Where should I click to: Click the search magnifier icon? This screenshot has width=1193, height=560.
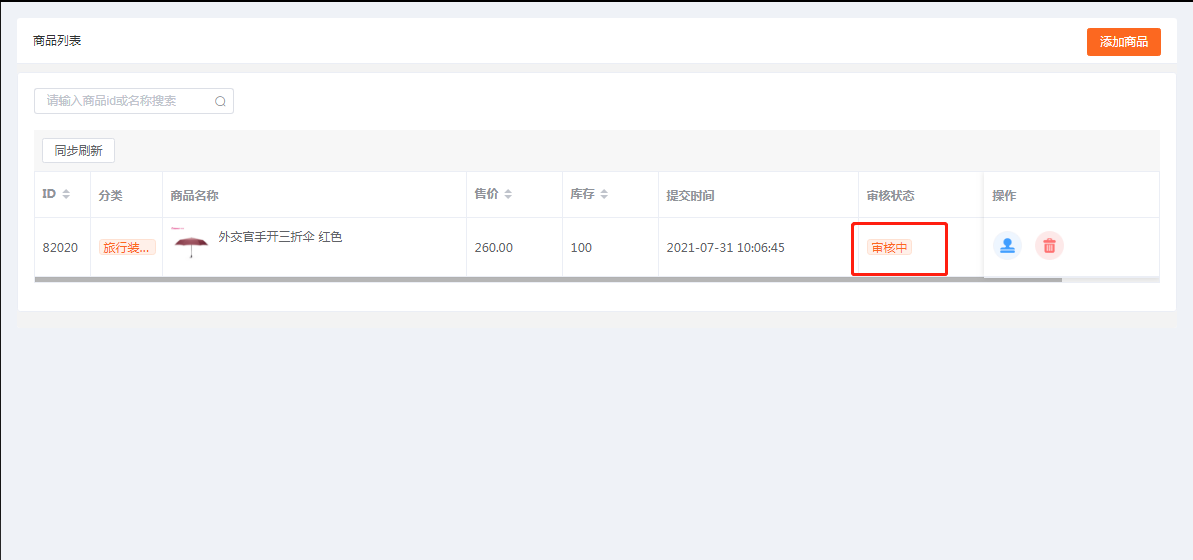pos(220,101)
